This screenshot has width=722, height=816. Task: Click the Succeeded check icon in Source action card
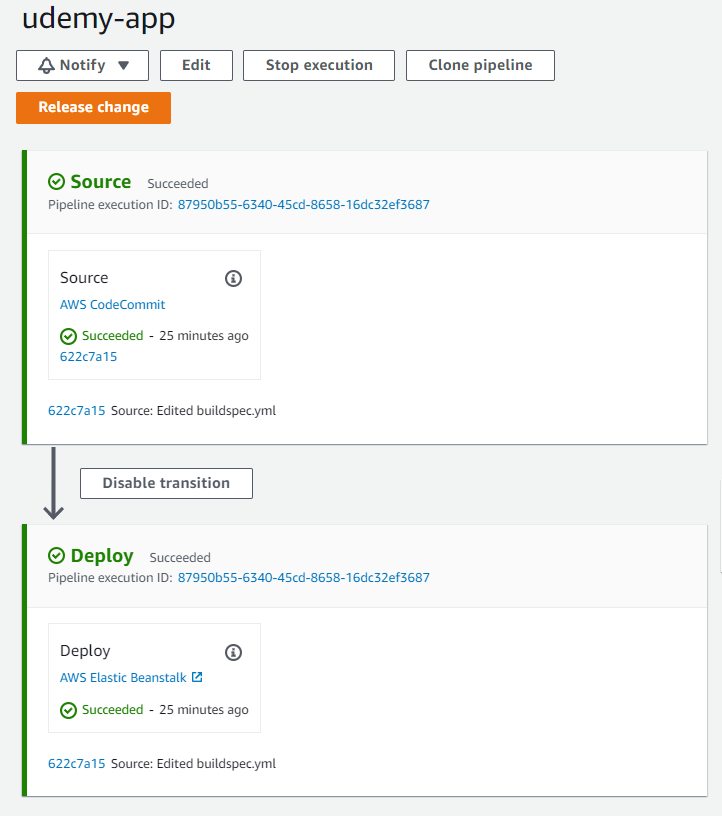68,336
